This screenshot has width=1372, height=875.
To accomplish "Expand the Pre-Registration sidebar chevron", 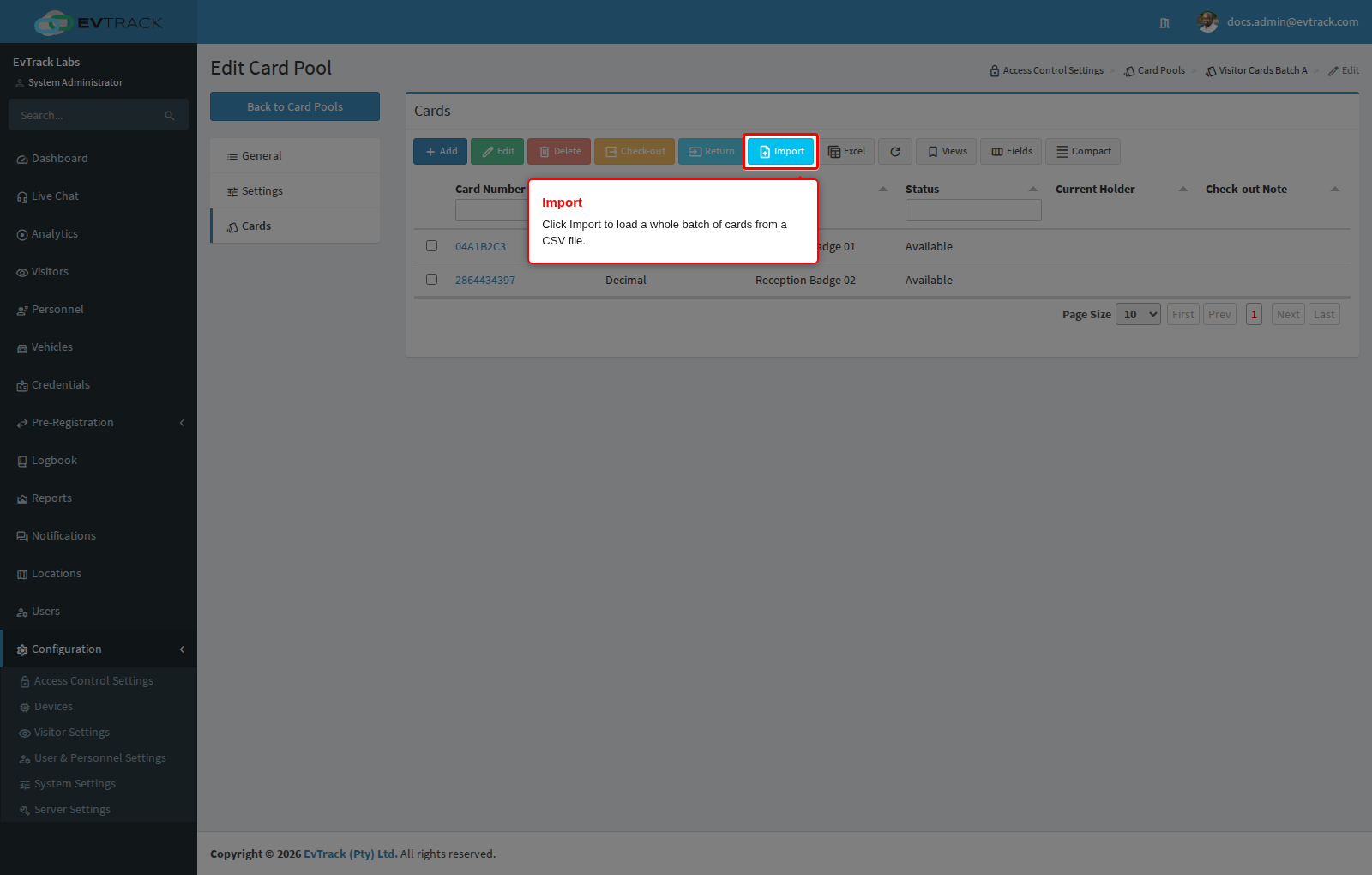I will coord(182,423).
